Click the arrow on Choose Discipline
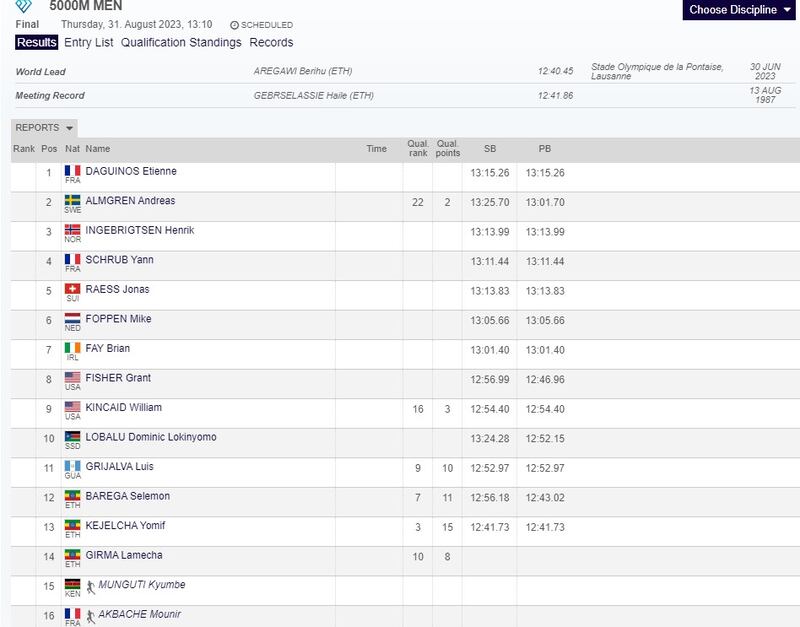The height and width of the screenshot is (627, 800). click(x=787, y=10)
